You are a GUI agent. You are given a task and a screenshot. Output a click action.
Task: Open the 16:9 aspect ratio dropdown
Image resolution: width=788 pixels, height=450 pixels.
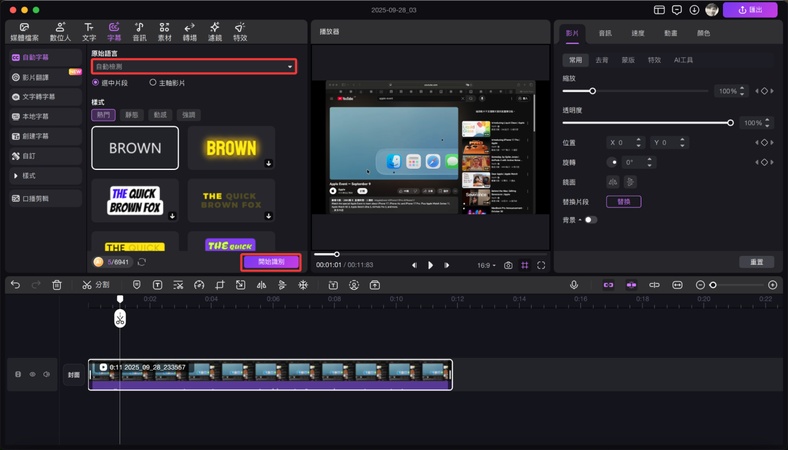pos(485,265)
